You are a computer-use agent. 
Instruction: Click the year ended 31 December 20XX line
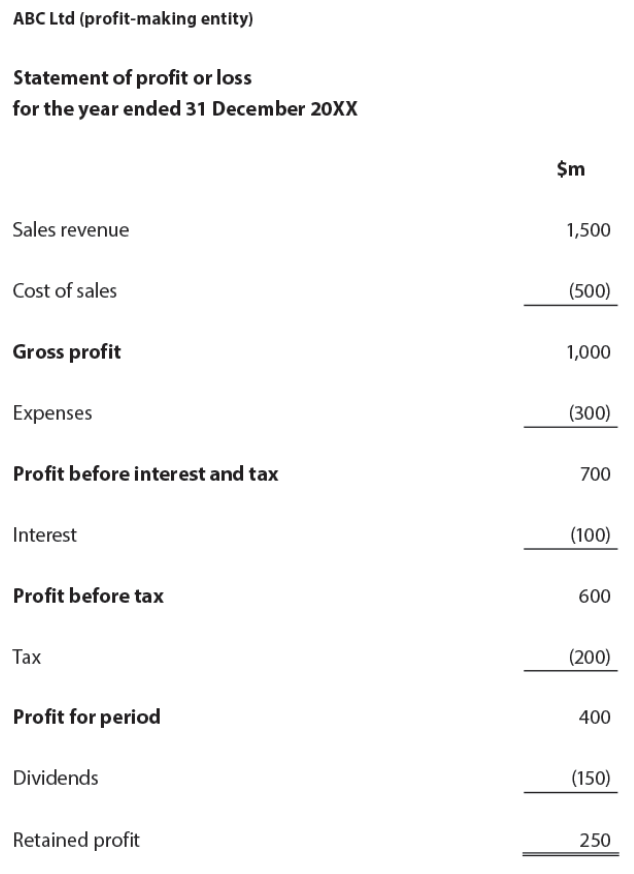click(185, 108)
